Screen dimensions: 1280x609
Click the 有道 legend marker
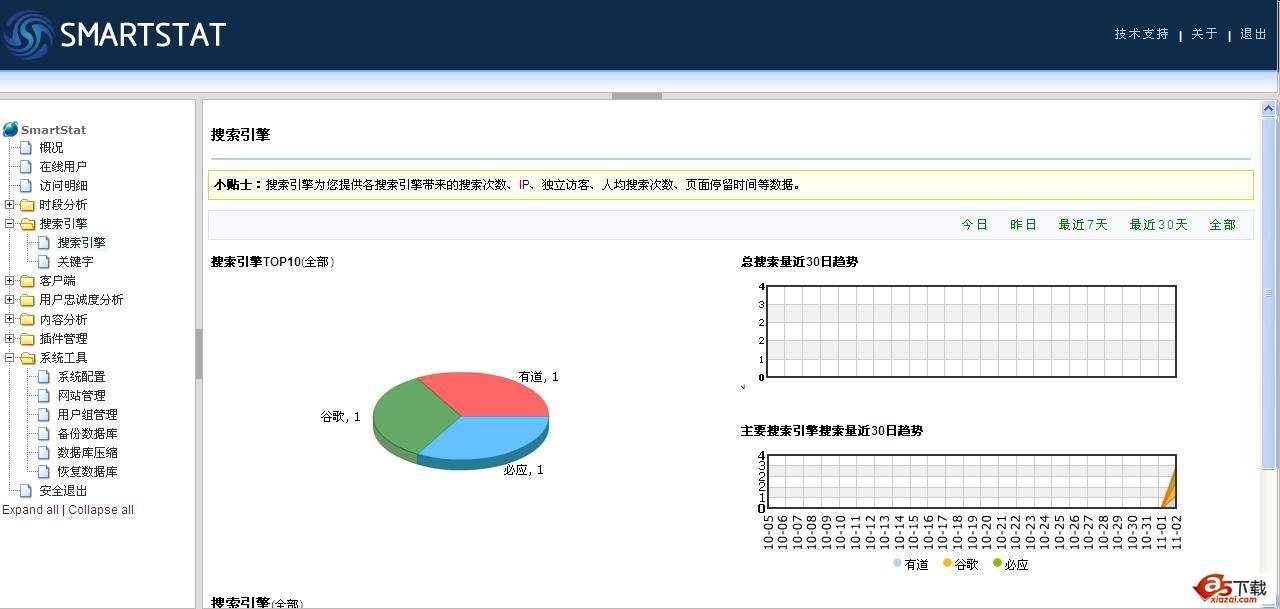[x=897, y=563]
